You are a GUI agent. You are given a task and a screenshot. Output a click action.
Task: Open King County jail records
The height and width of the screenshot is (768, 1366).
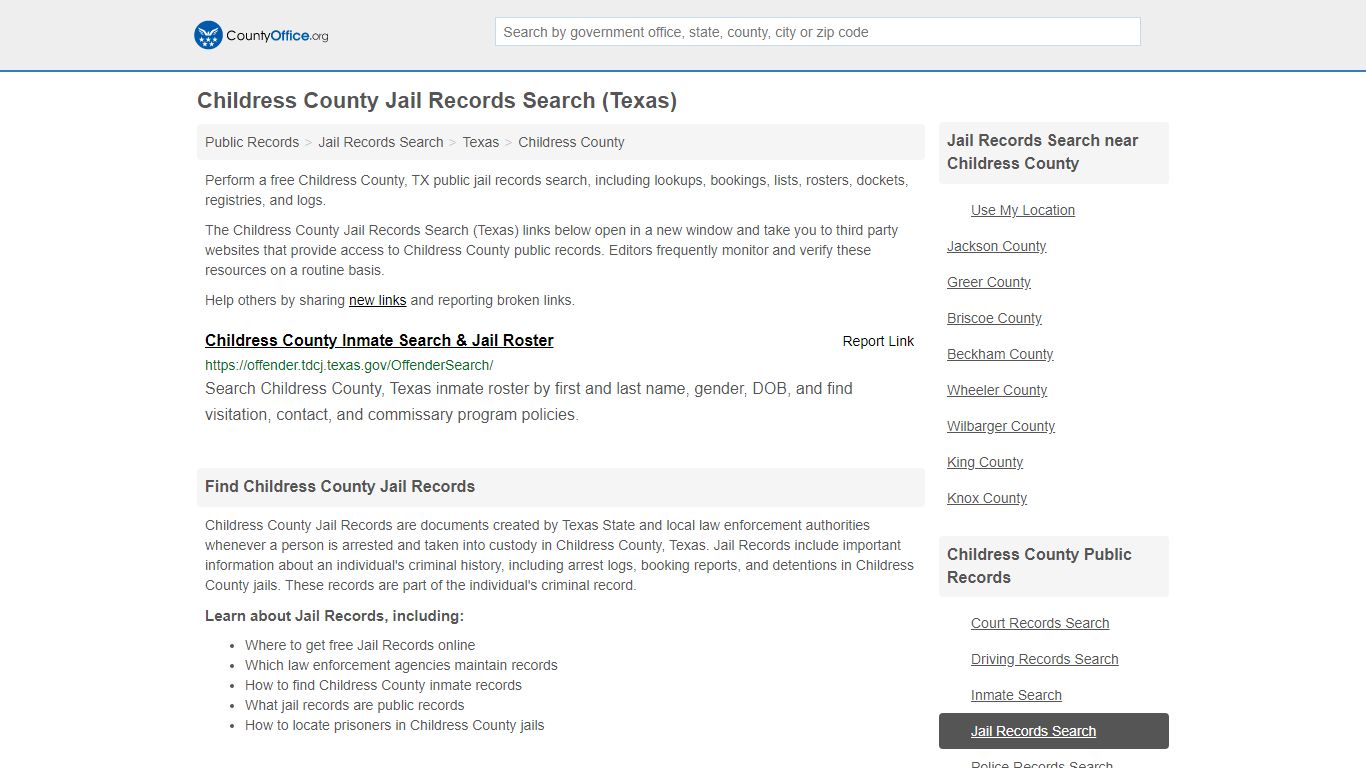point(985,462)
